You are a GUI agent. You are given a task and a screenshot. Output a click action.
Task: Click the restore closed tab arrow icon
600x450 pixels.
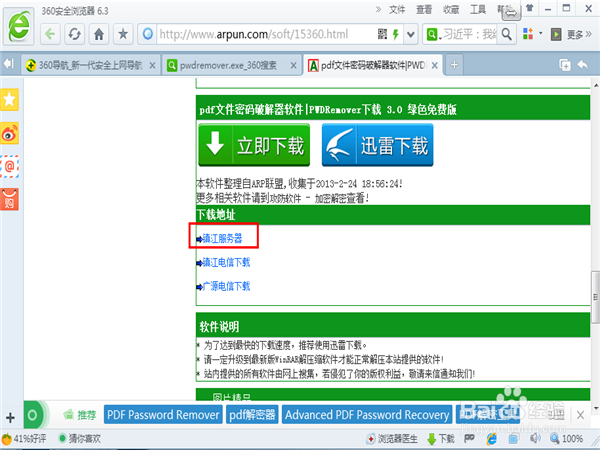(x=583, y=65)
